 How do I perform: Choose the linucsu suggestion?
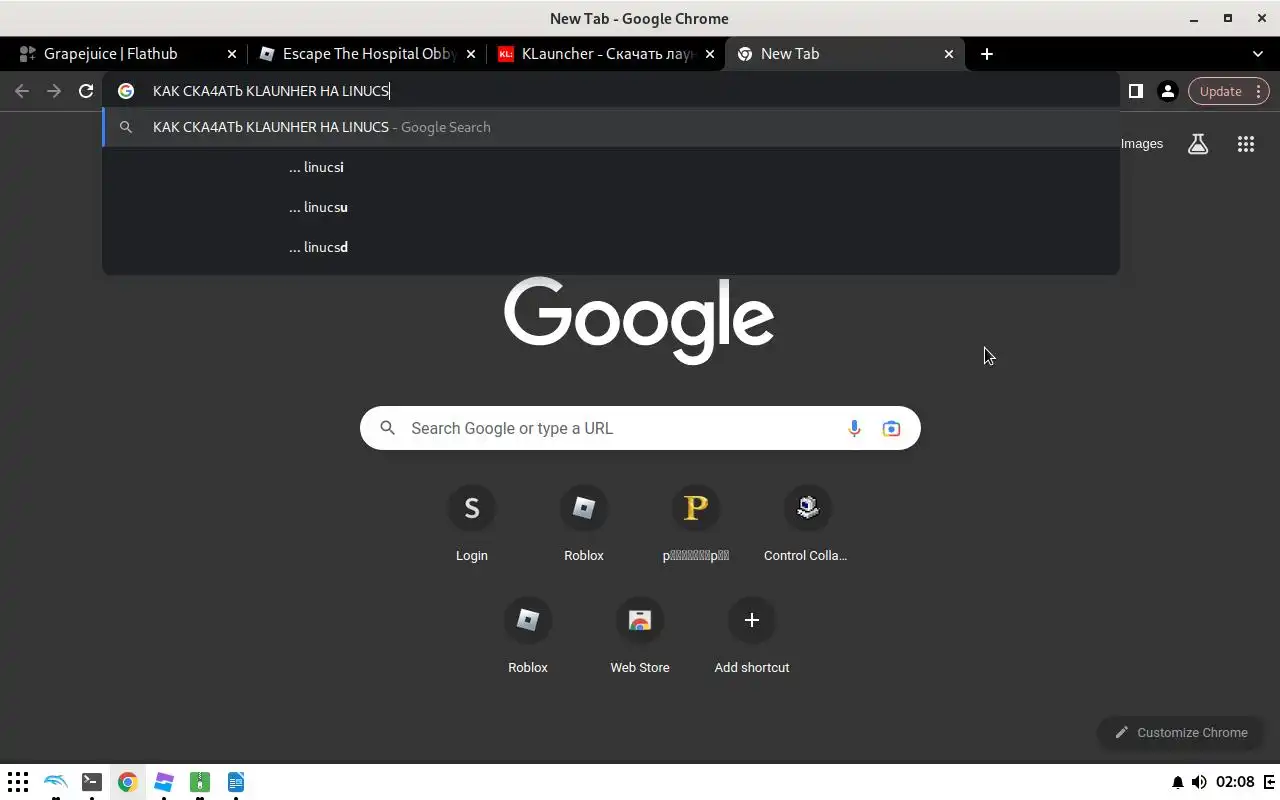click(611, 207)
